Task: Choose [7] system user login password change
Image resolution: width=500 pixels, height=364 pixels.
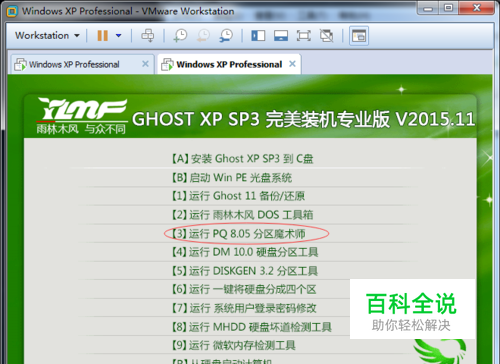Action: click(x=244, y=308)
